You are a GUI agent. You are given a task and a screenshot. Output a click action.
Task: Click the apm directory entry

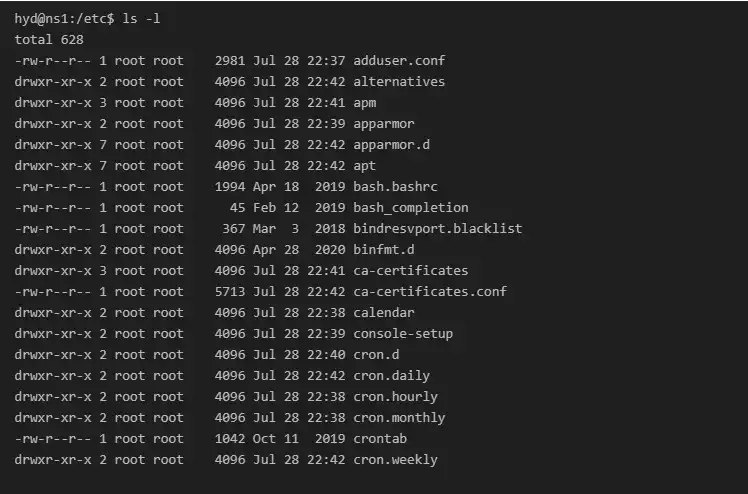[364, 102]
